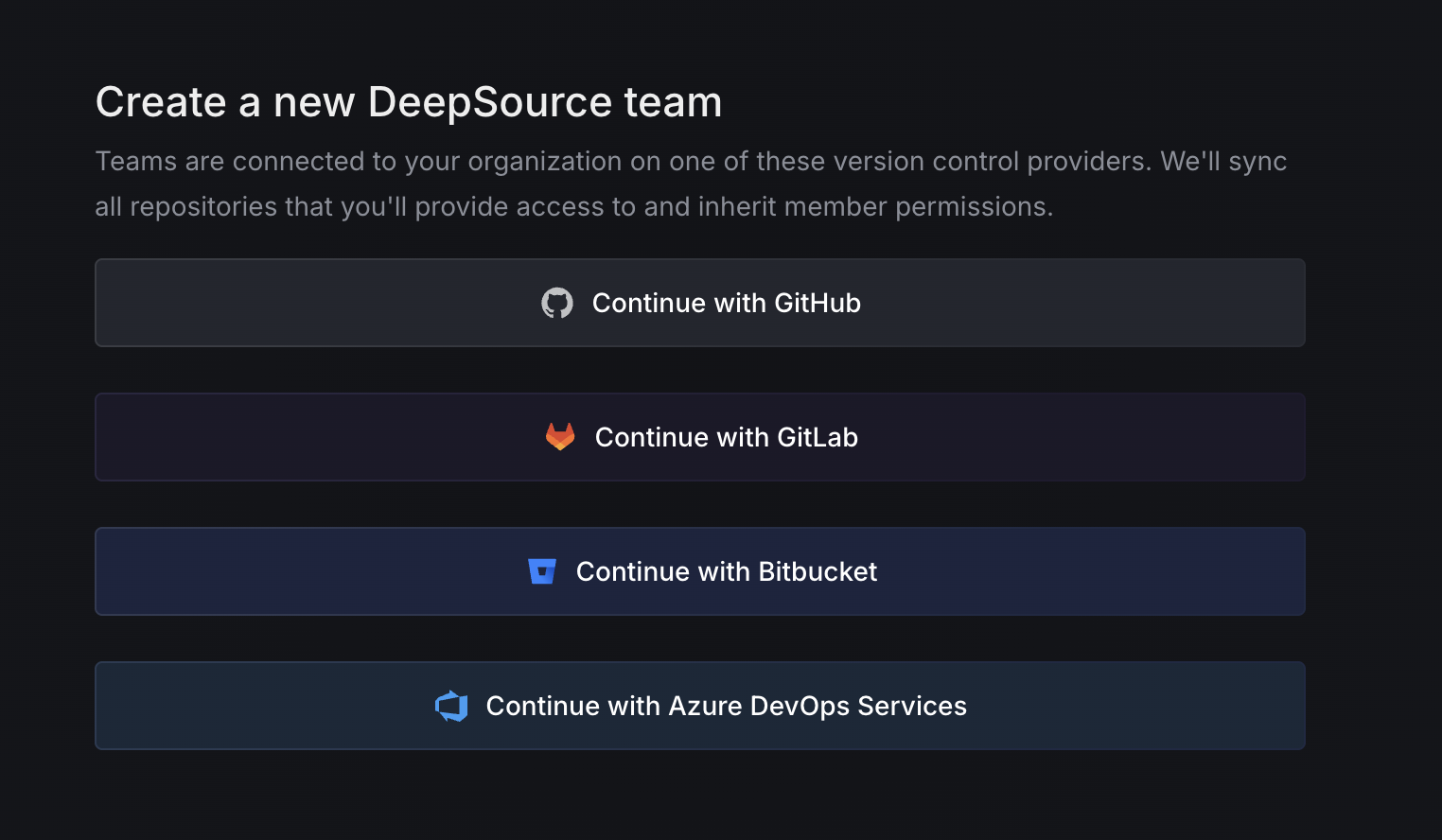
Task: Click the 'Continue with Bitbucket' text label
Action: pos(726,571)
